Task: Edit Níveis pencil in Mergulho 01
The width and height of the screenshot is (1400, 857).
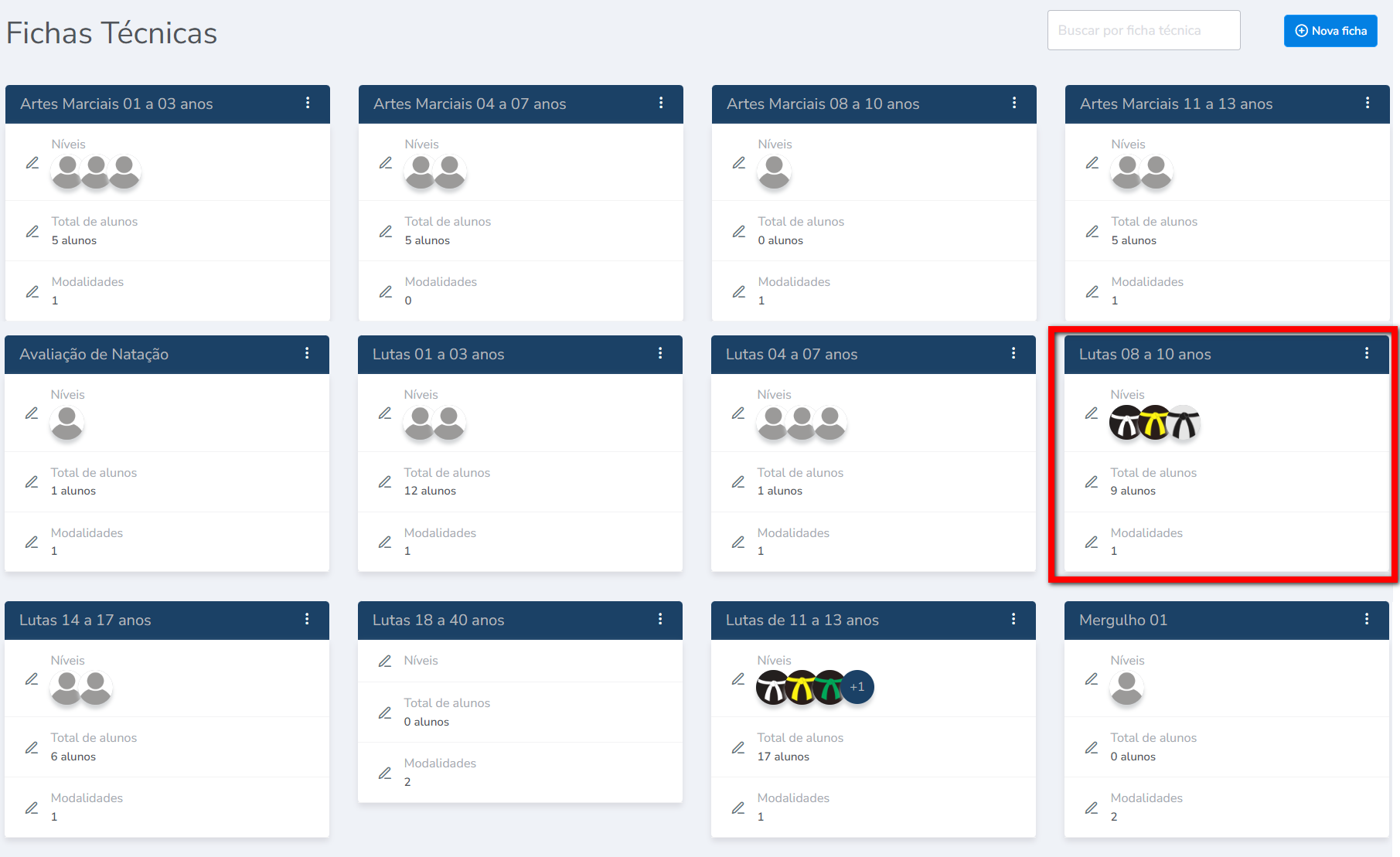Action: pos(1092,679)
